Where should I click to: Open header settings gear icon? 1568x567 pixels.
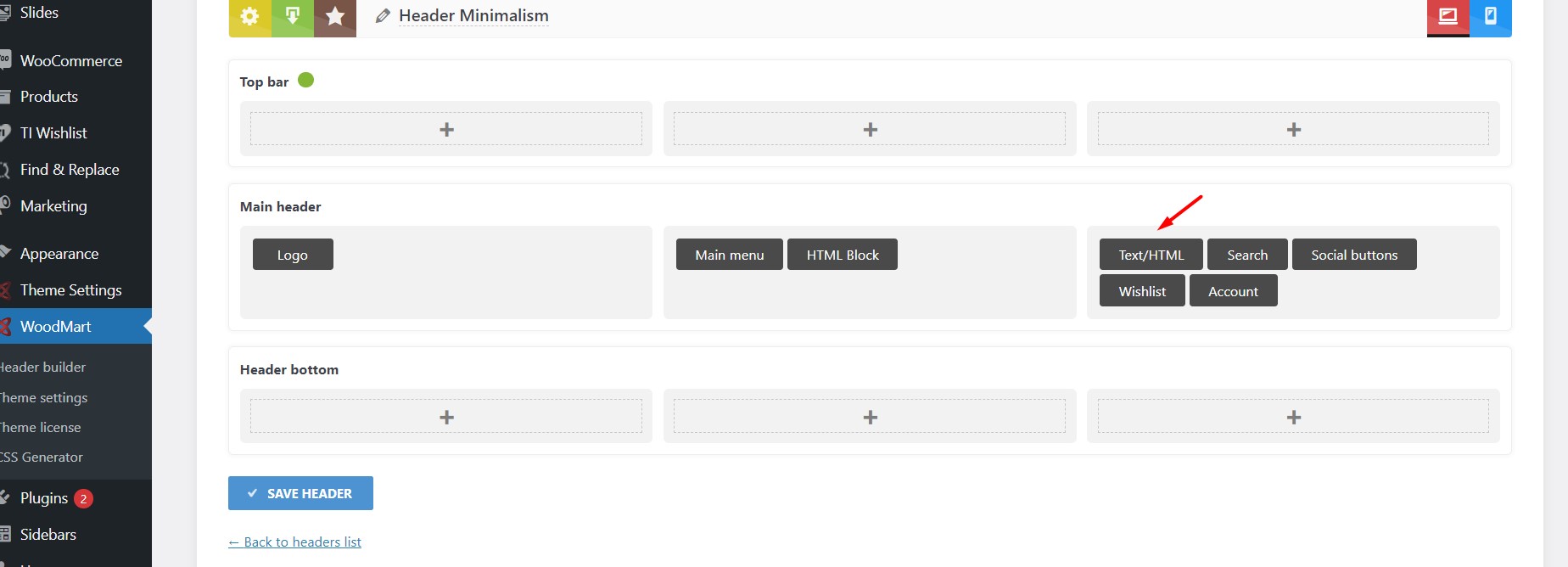coord(249,17)
